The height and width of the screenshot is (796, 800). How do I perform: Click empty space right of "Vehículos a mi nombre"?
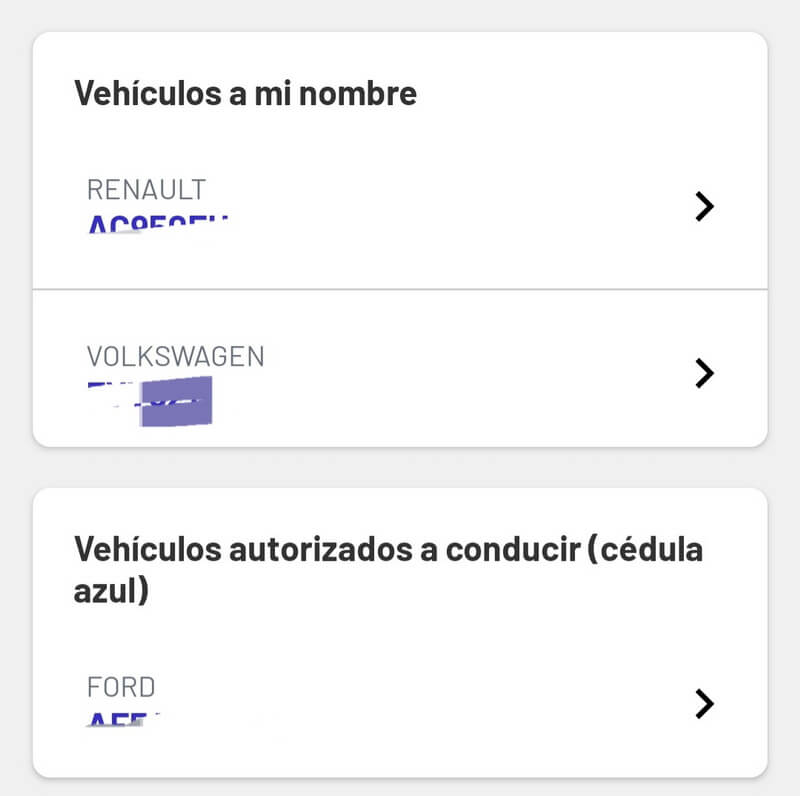tap(590, 94)
